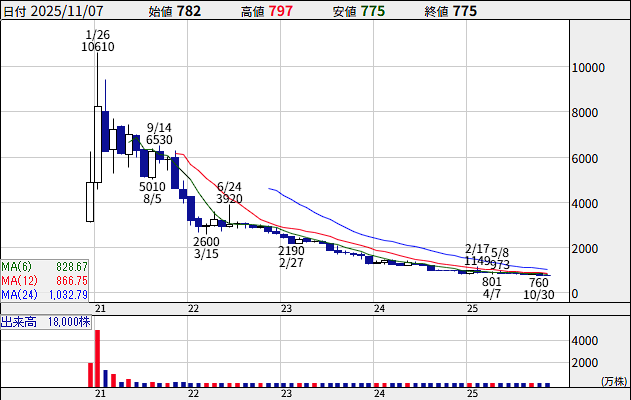The image size is (631, 400).
Task: Click the 6000 price axis label
Action: pos(585,159)
